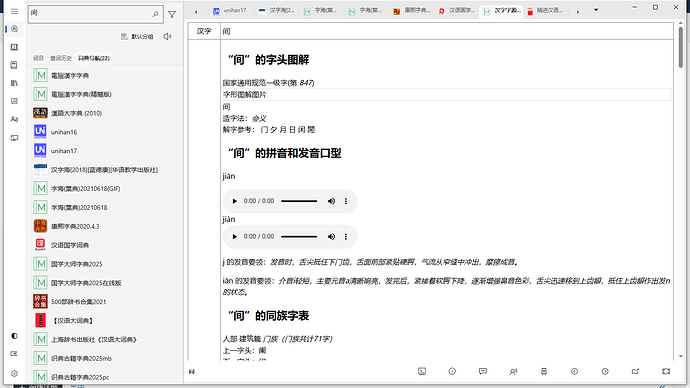Click the fullscreen icon in bottom toolbar
Screen dimensions: 690x388
[x=666, y=372]
